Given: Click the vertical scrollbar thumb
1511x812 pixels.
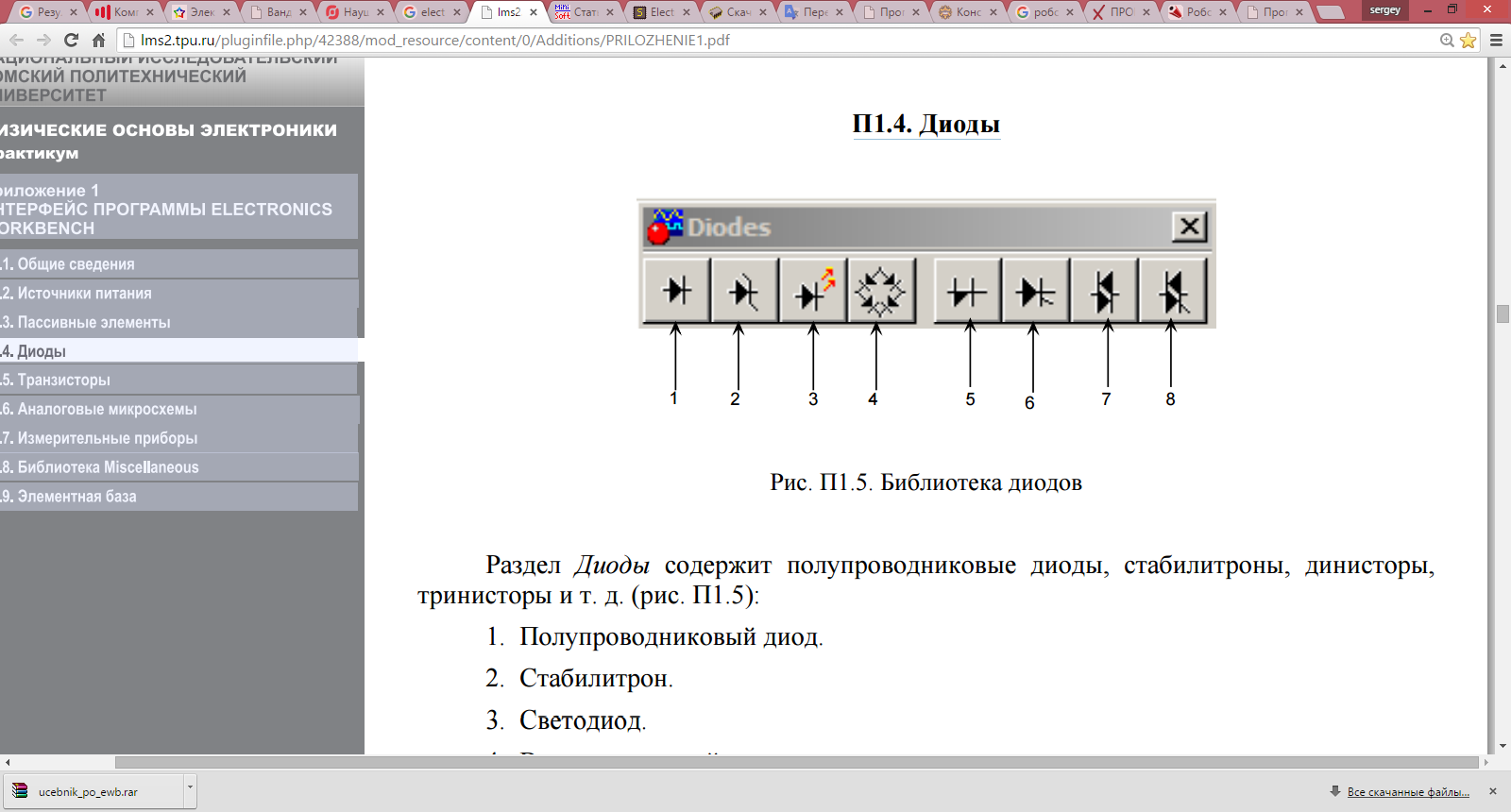Looking at the screenshot, I should click(1503, 313).
